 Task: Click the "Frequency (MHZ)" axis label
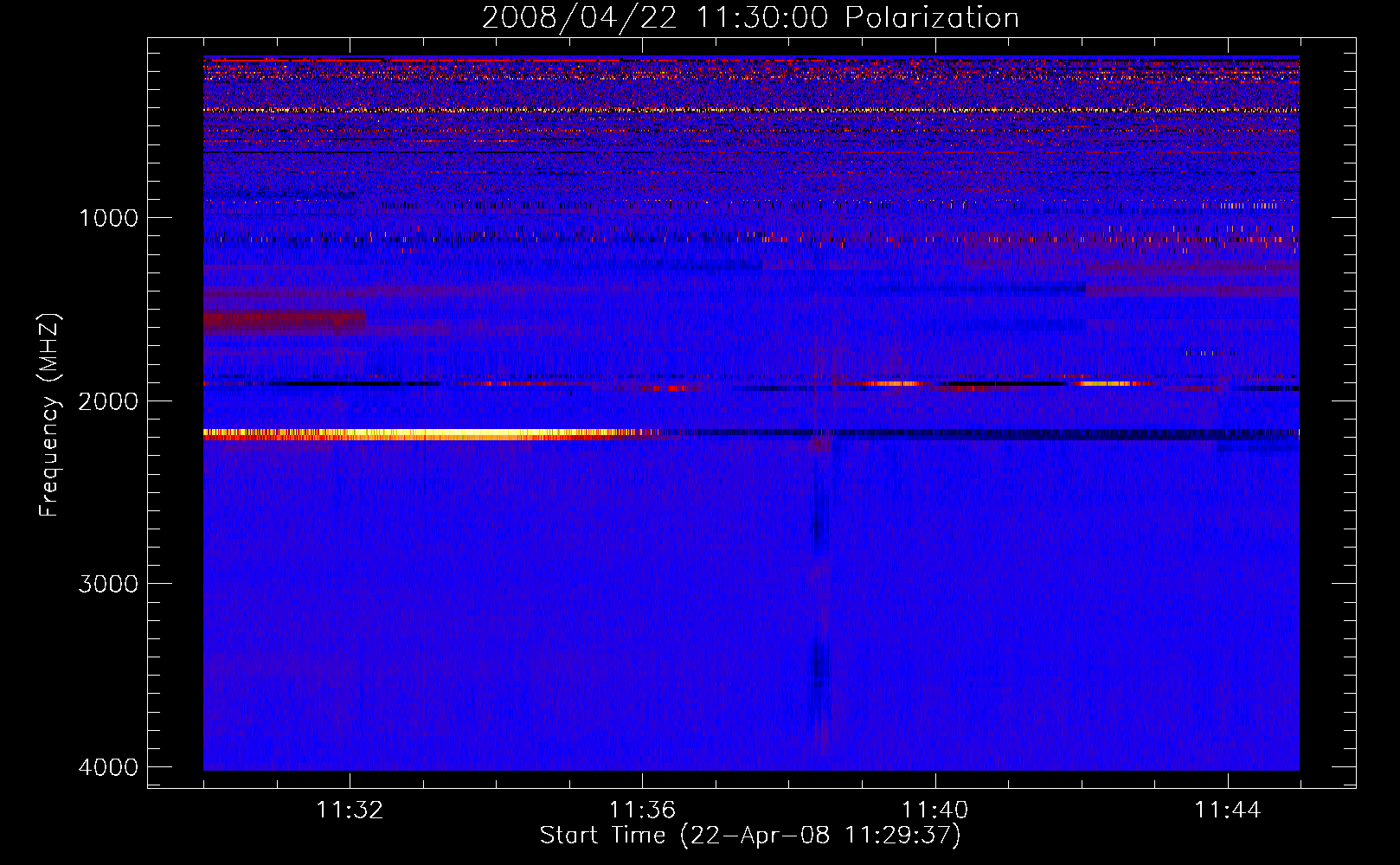(x=49, y=415)
